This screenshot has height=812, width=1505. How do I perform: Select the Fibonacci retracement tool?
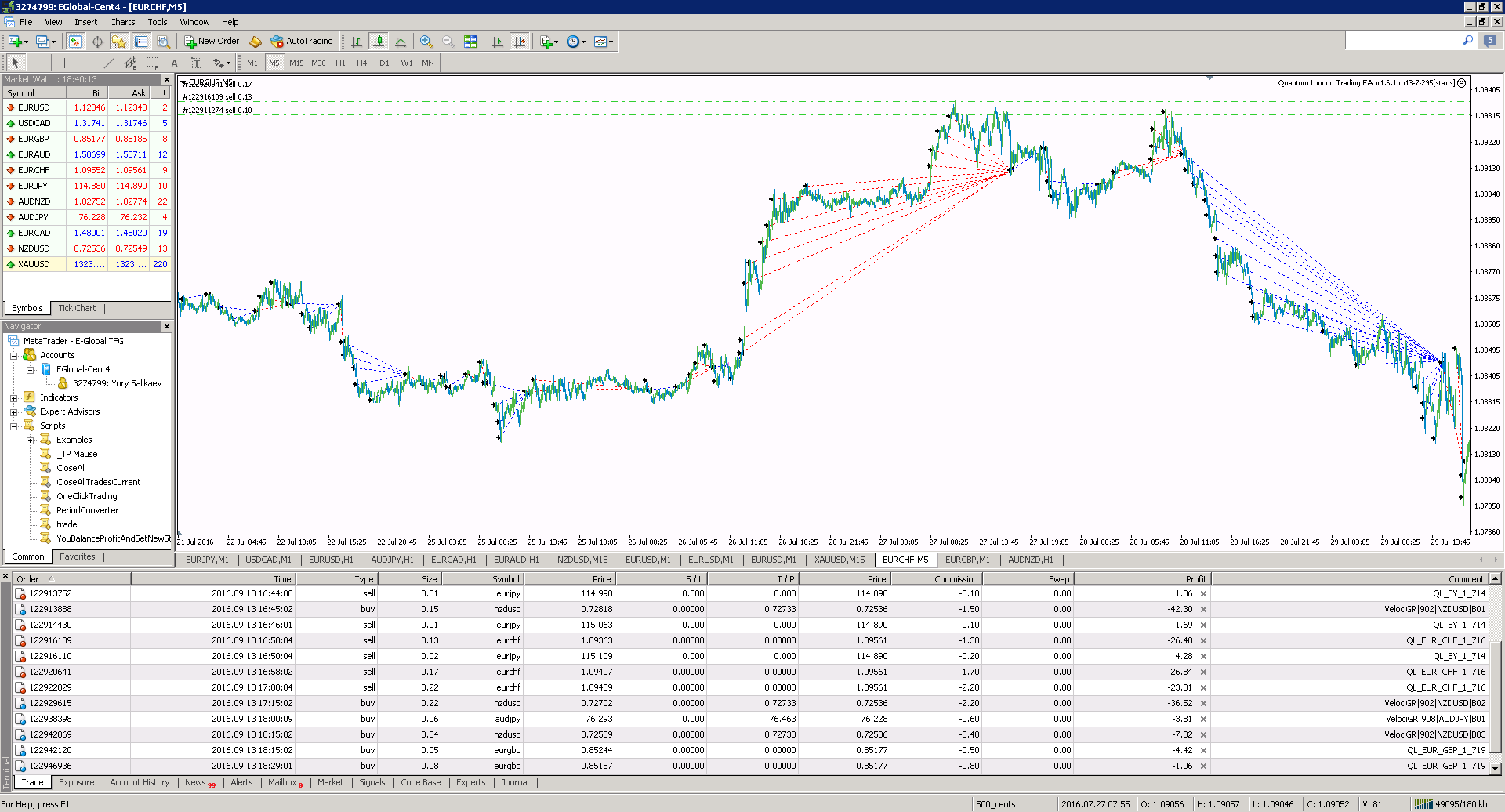pyautogui.click(x=152, y=63)
